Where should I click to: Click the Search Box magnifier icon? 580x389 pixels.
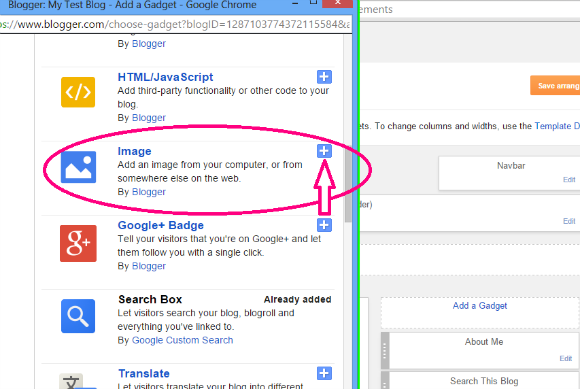point(78,316)
